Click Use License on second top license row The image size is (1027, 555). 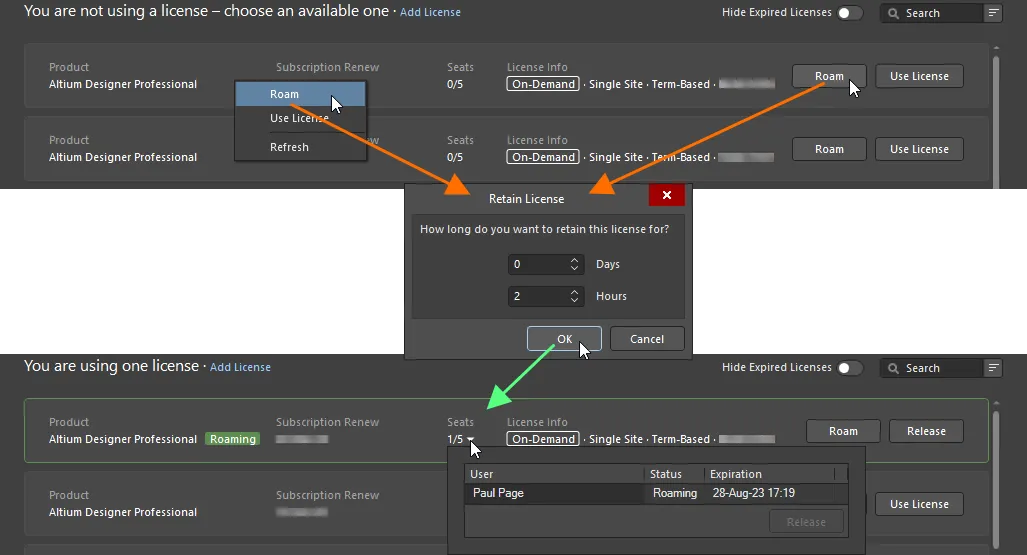tap(919, 149)
